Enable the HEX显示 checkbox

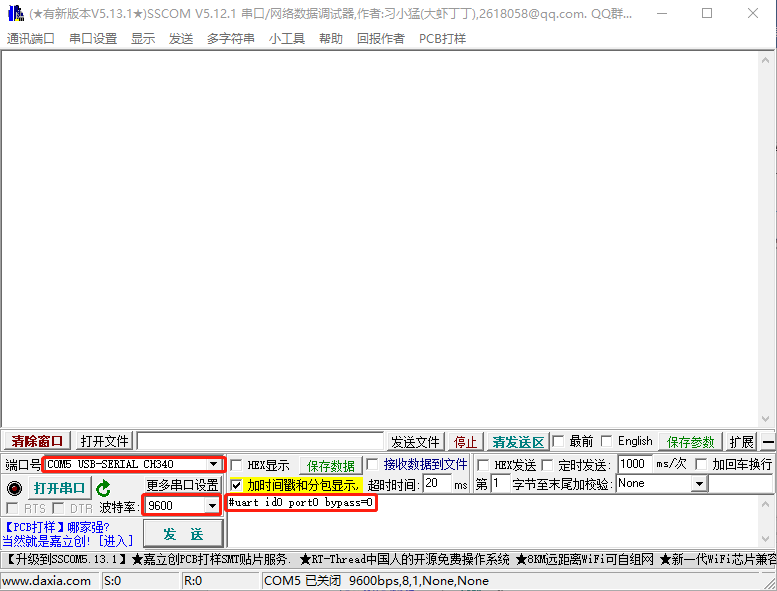click(x=237, y=465)
